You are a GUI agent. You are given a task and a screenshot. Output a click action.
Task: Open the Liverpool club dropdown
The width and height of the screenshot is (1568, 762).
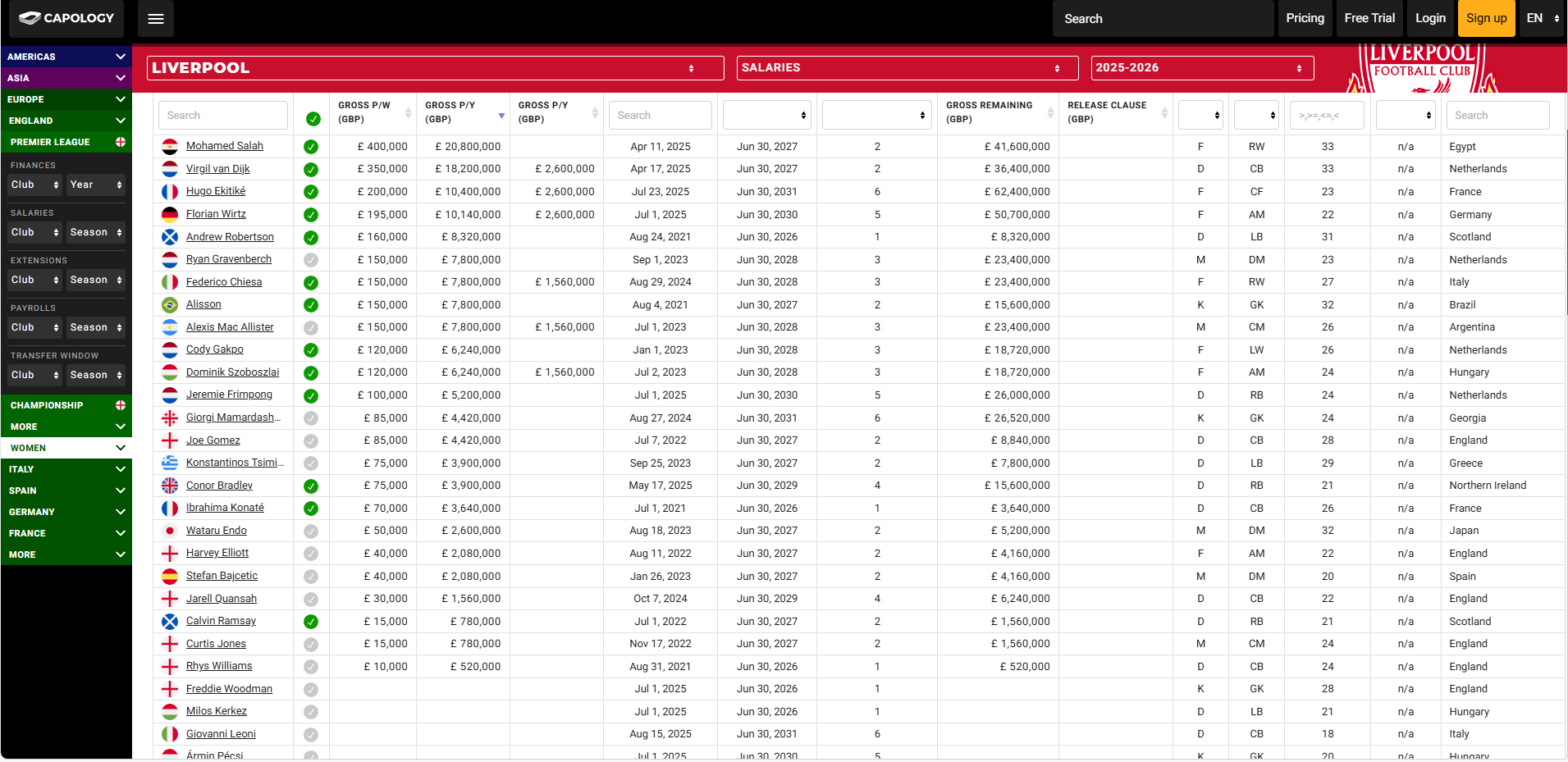435,68
